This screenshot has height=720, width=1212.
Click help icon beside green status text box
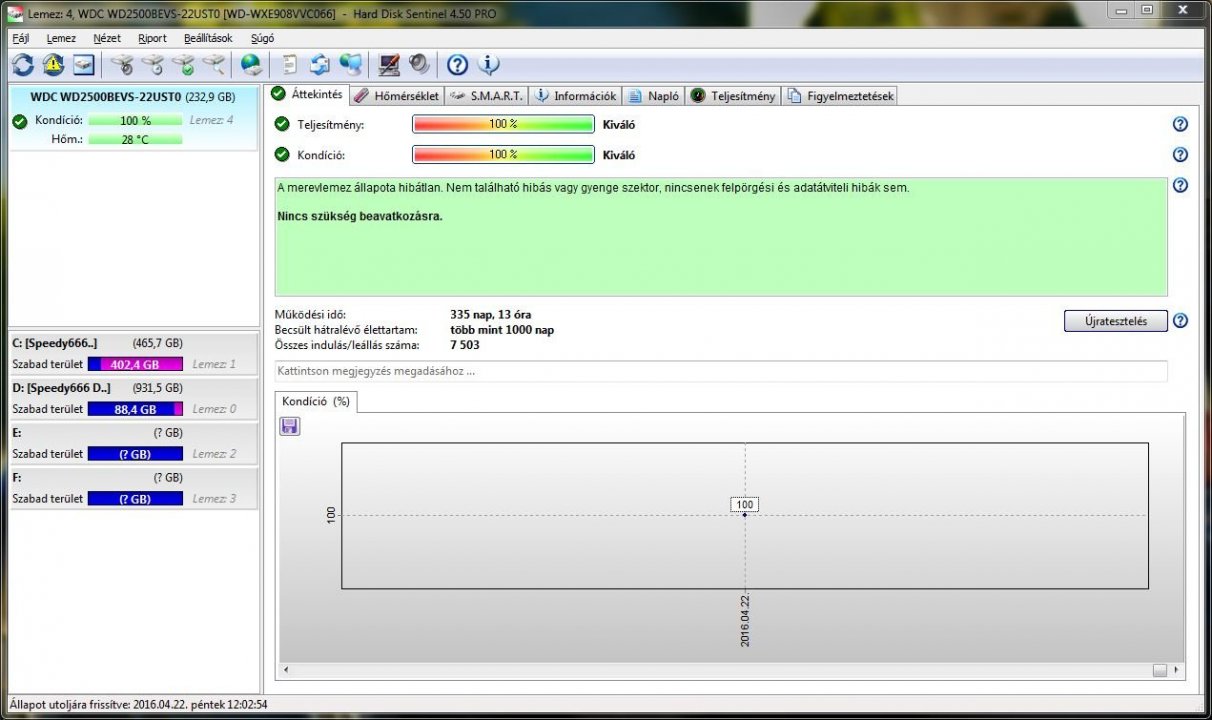point(1180,186)
